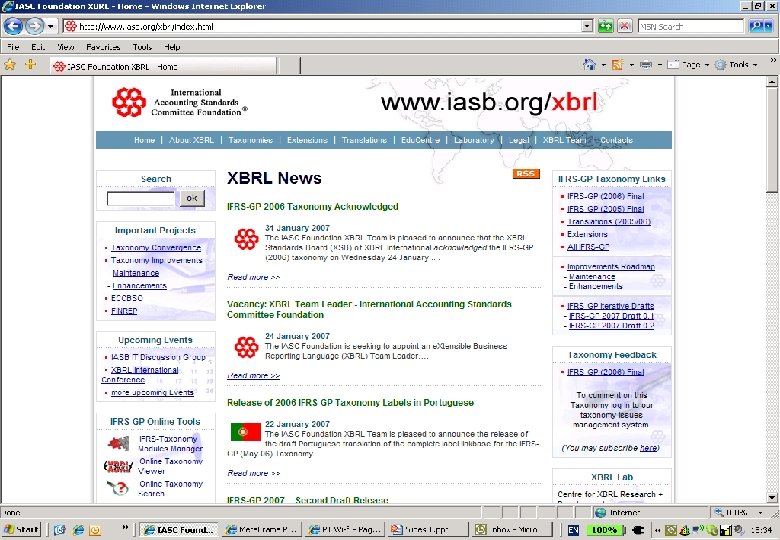The image size is (780, 540).
Task: Open IFRS-GP (2006) Final under Taxonomy Links
Action: (605, 196)
